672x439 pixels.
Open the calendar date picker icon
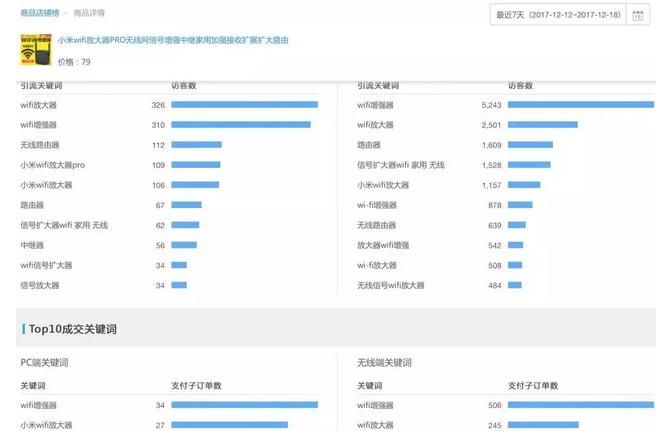coord(637,15)
